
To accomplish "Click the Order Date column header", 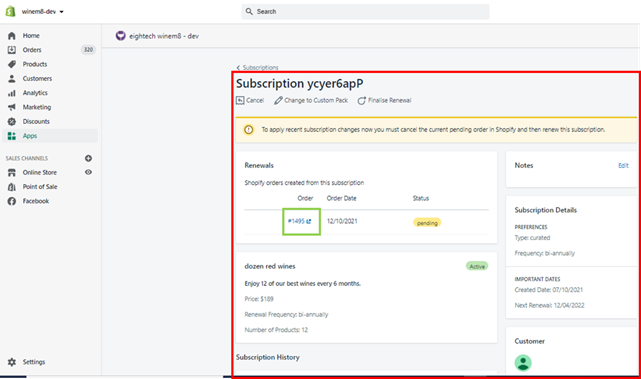I will (341, 198).
